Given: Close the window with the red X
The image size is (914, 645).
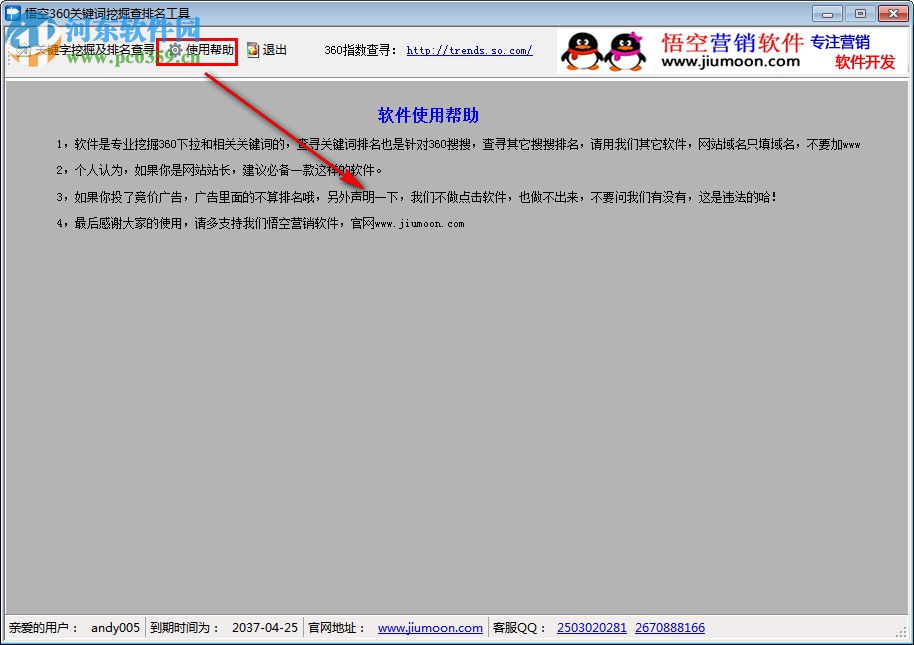Looking at the screenshot, I should (892, 13).
